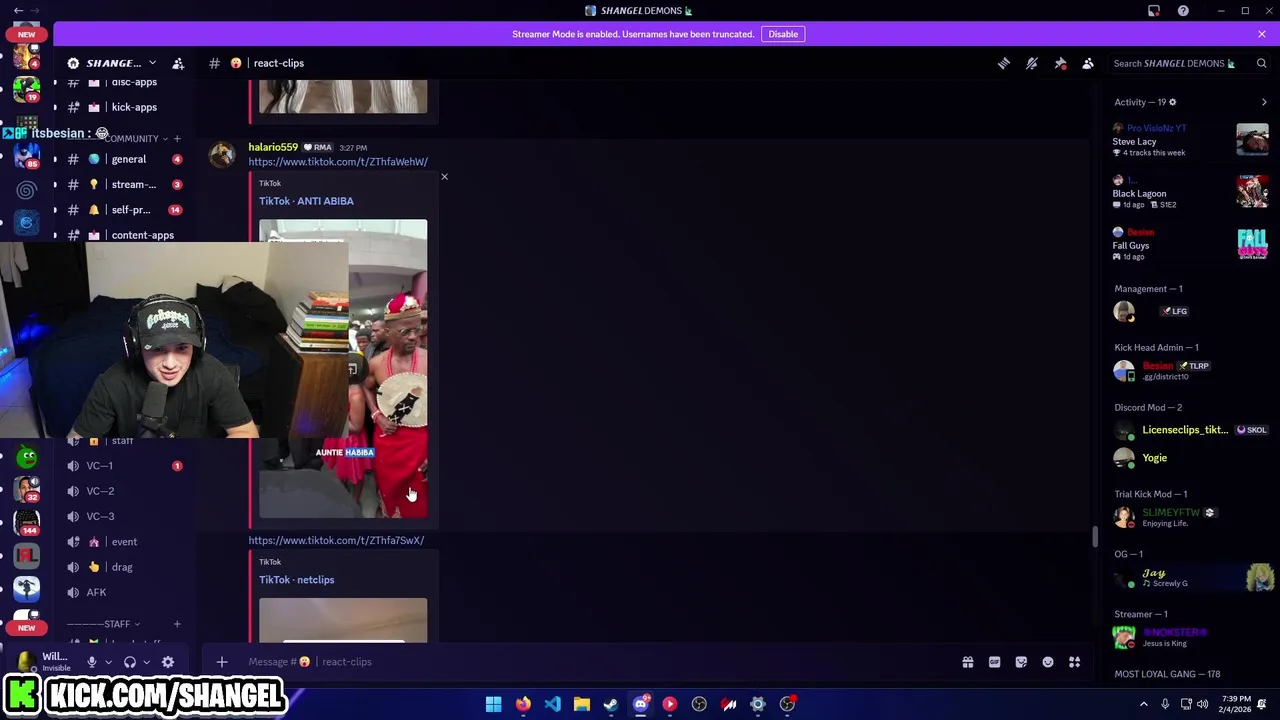
Task: Remove the ANTI ABIBA embed with X
Action: [444, 177]
